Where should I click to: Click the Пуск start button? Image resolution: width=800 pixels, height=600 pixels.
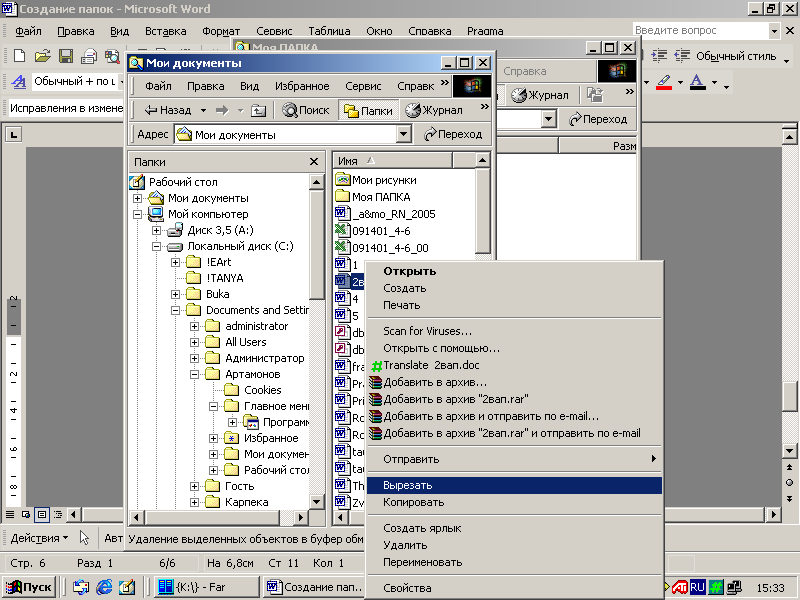click(x=29, y=587)
